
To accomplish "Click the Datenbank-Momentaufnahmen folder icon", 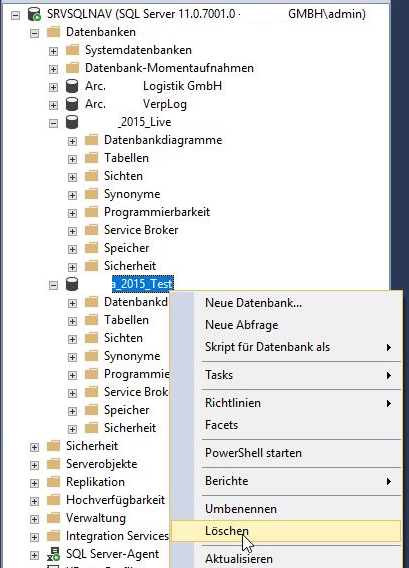I will click(x=72, y=68).
